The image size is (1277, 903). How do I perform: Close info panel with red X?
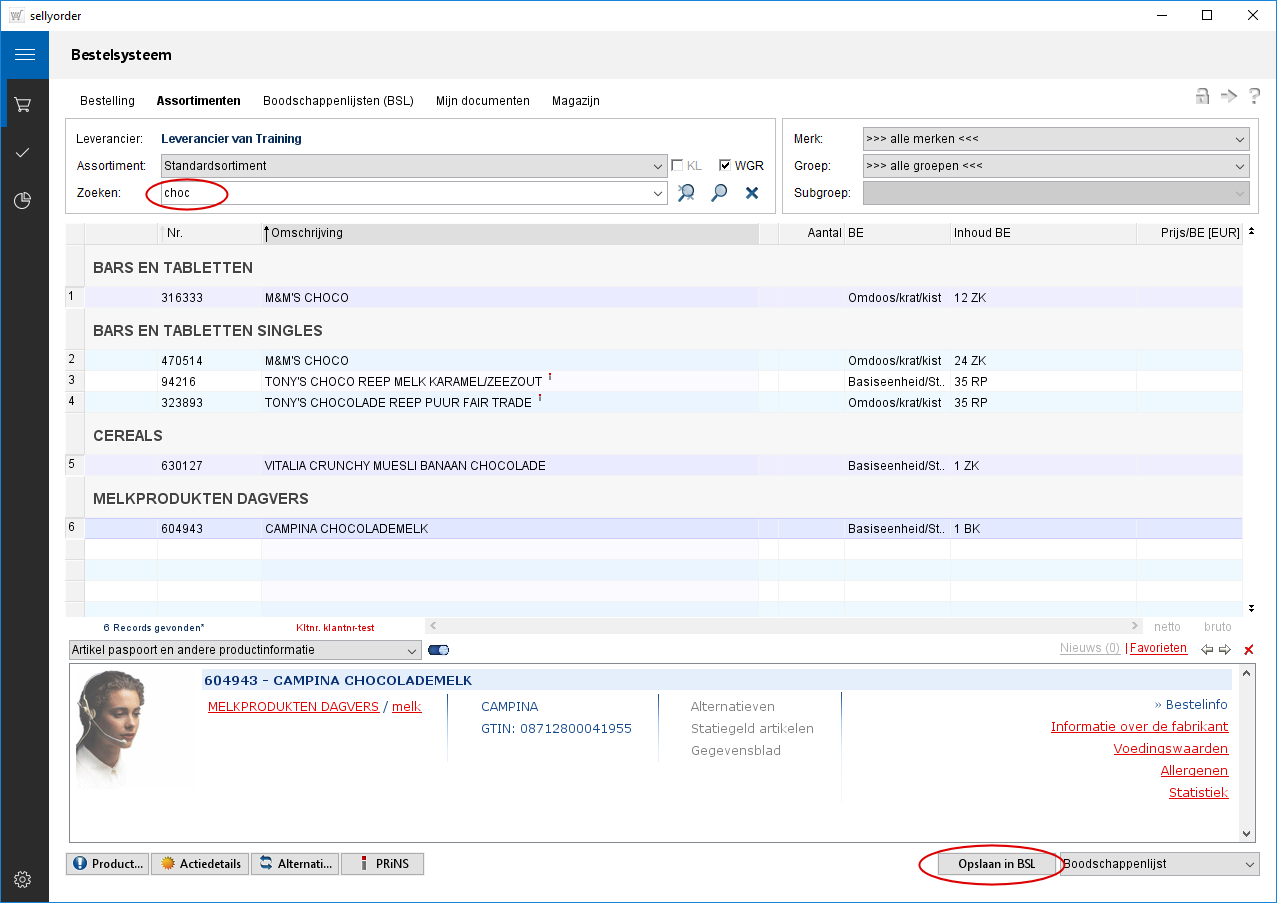coord(1248,650)
